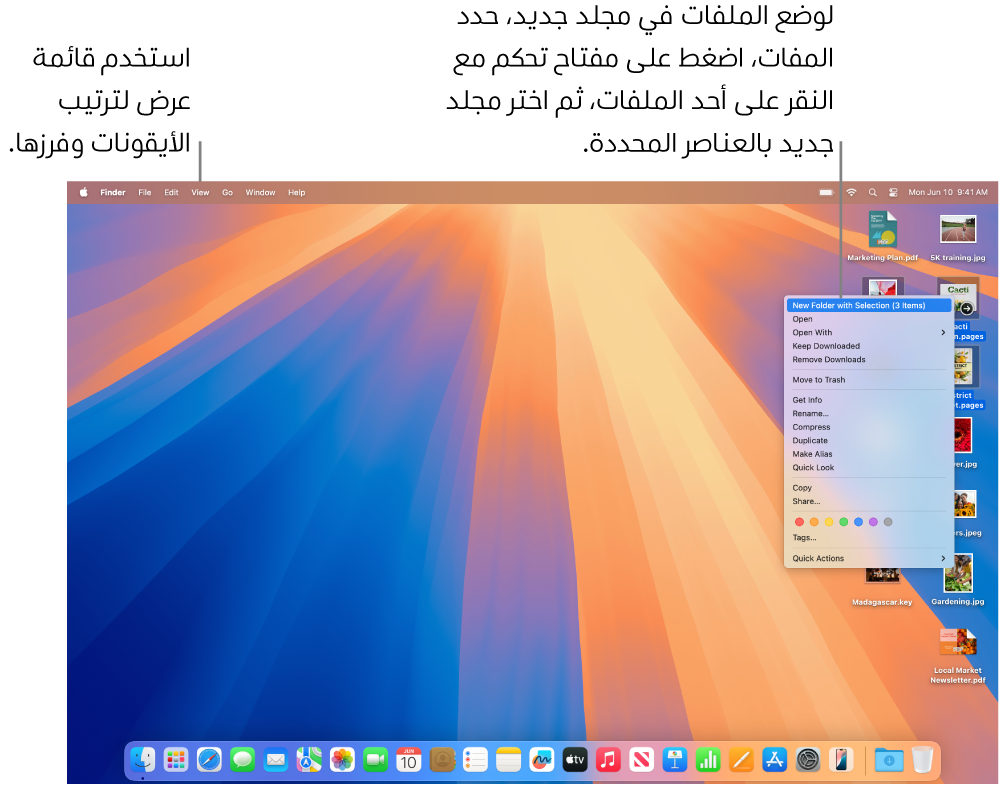1000x785 pixels.
Task: Open the Go menu
Action: coord(228,192)
